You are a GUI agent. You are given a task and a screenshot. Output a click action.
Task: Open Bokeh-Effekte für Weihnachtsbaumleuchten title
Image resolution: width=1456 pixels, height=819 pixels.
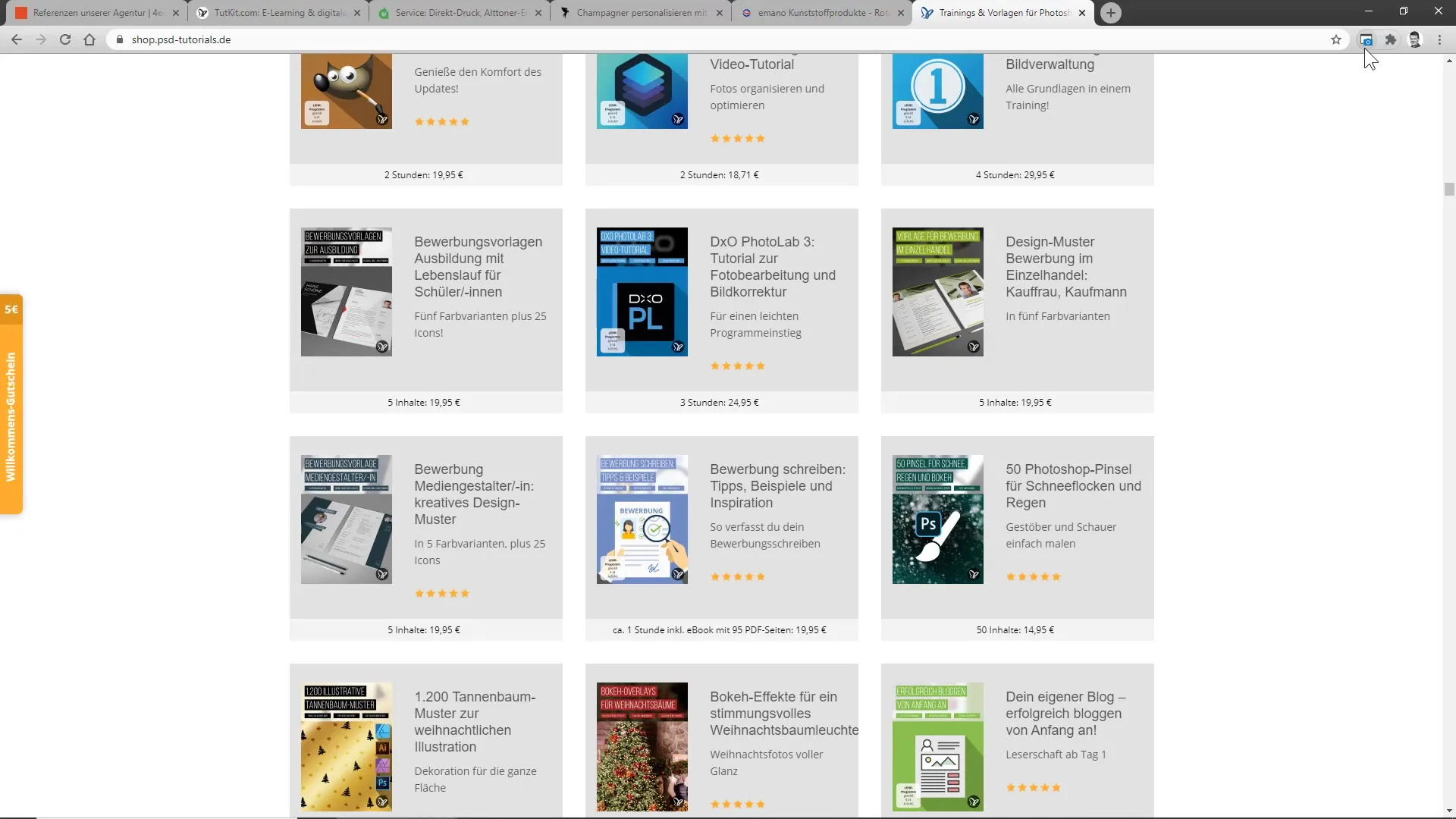point(784,714)
